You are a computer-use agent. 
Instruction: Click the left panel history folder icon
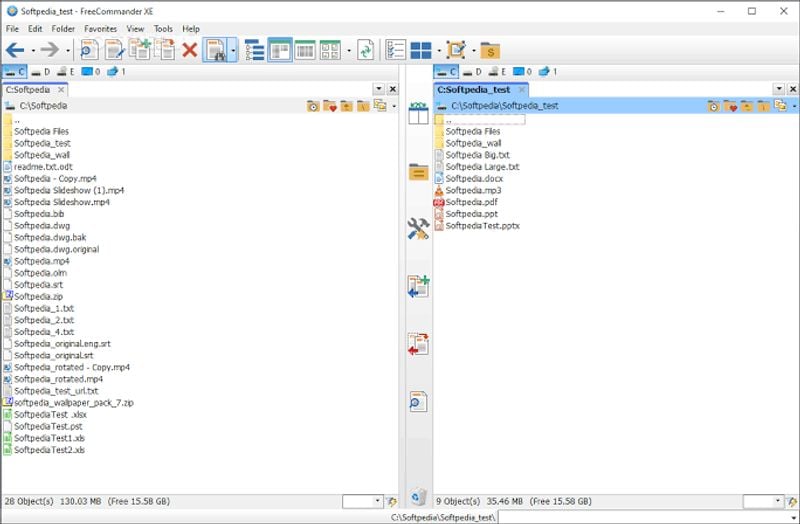click(313, 106)
